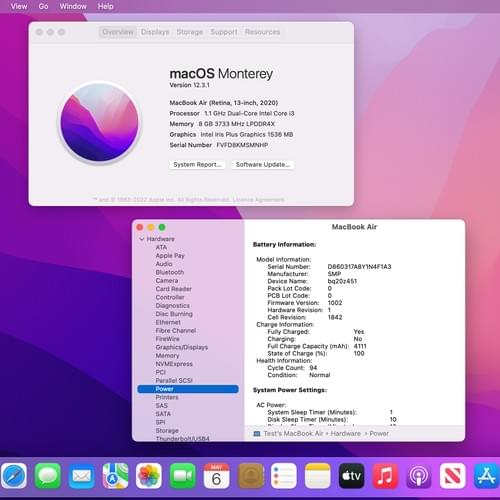Image resolution: width=500 pixels, height=500 pixels.
Task: Open the Window menu
Action: tap(73, 6)
